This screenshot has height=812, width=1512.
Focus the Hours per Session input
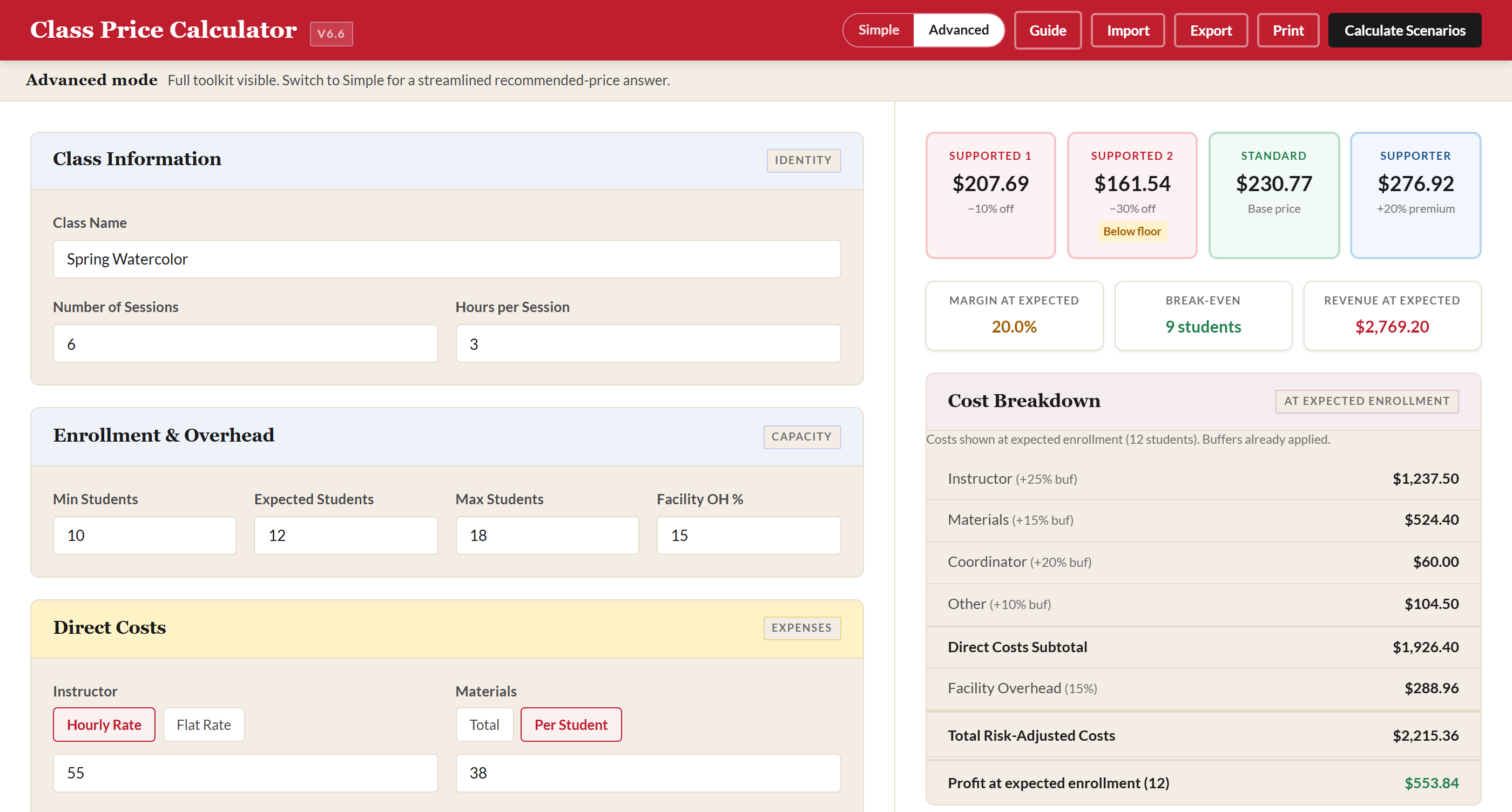click(648, 344)
